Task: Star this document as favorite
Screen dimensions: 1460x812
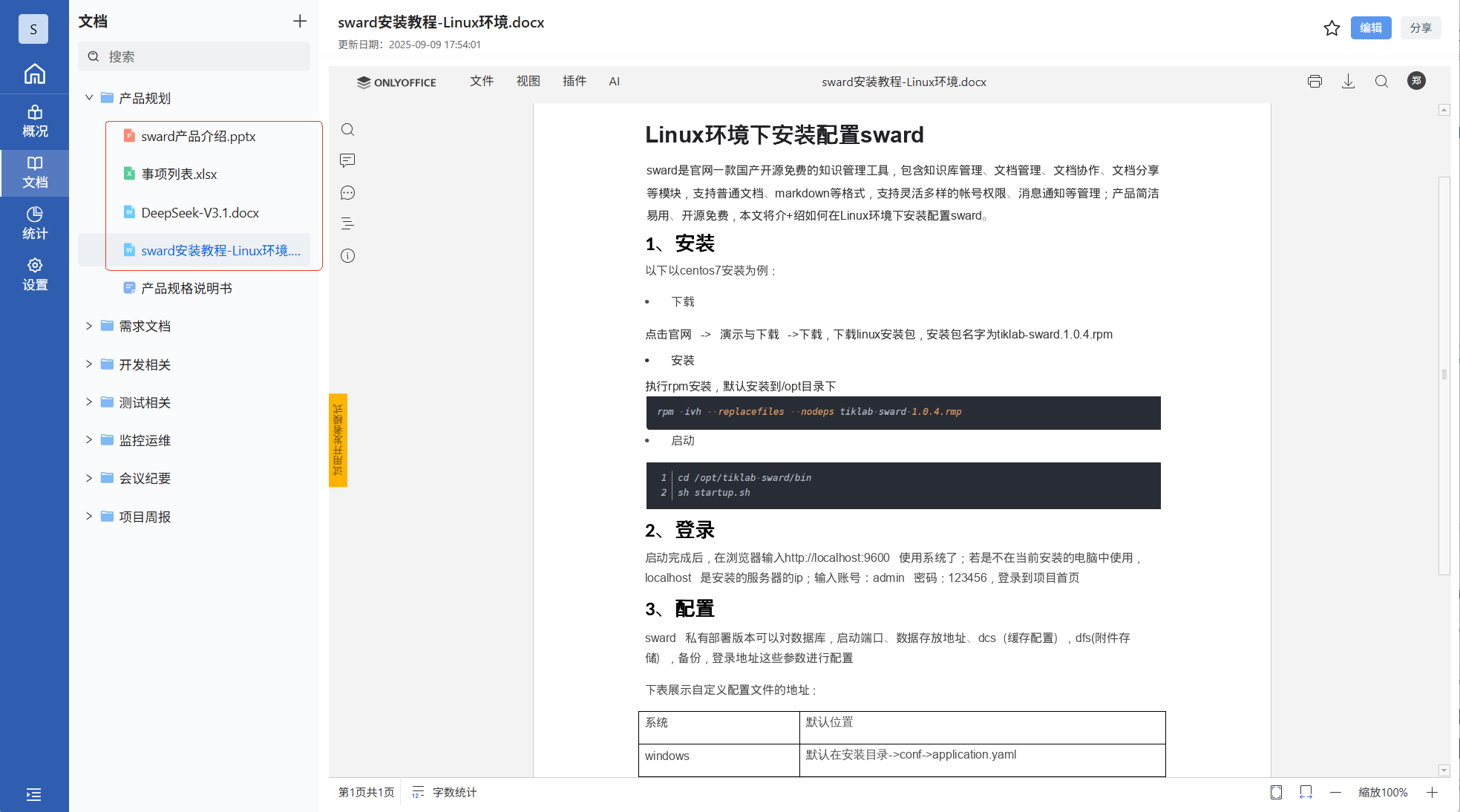Action: [1332, 28]
